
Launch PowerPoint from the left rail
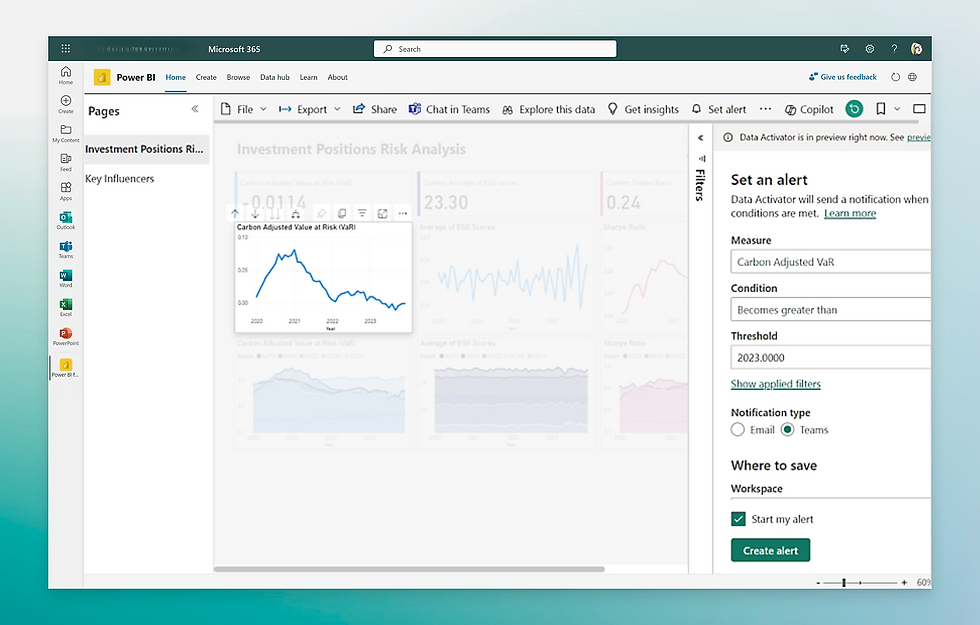coord(66,336)
